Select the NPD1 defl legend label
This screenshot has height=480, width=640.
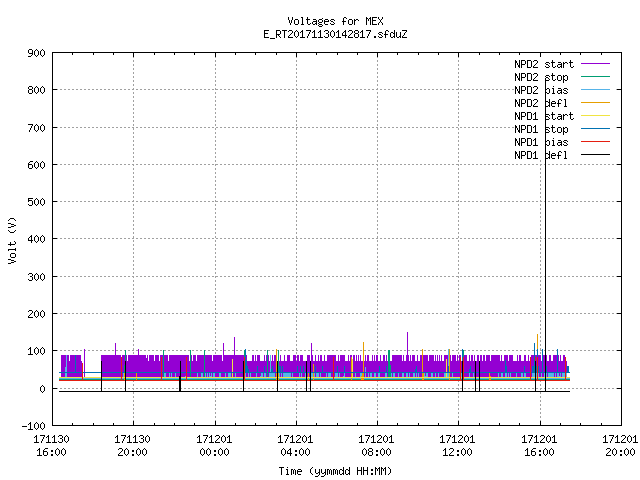click(x=541, y=155)
